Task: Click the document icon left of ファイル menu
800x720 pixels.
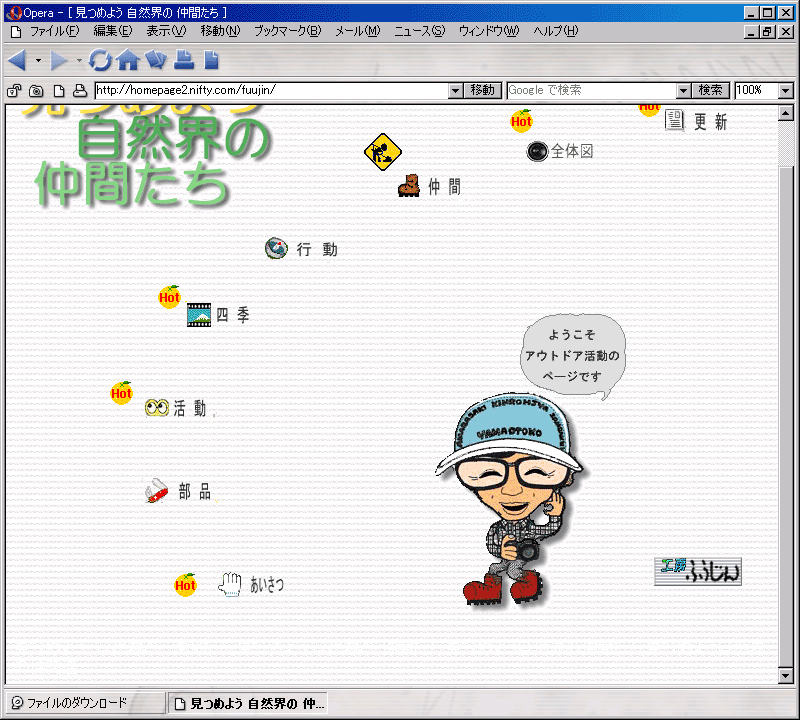Action: tap(16, 32)
